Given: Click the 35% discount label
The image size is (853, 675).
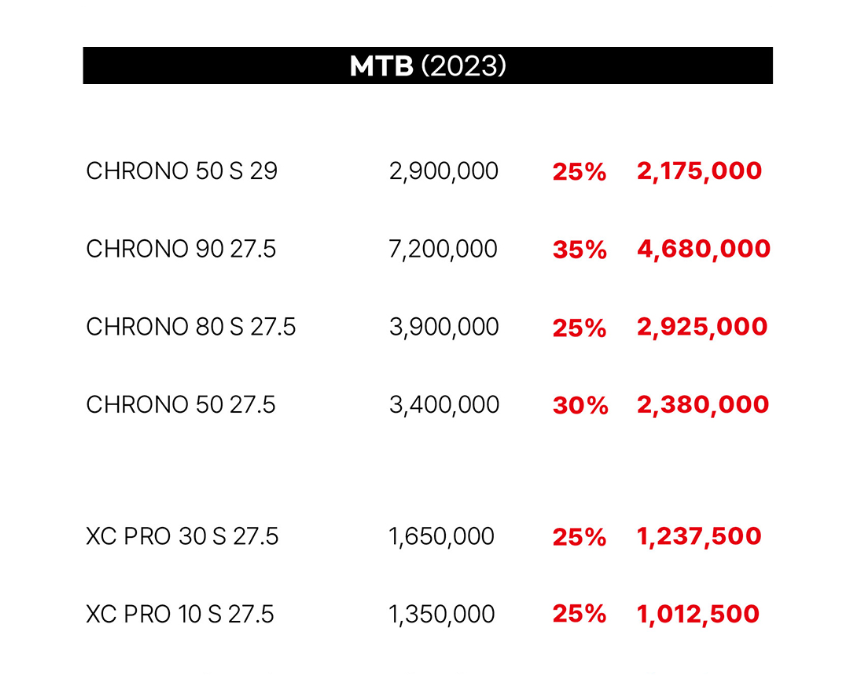Looking at the screenshot, I should (x=579, y=250).
